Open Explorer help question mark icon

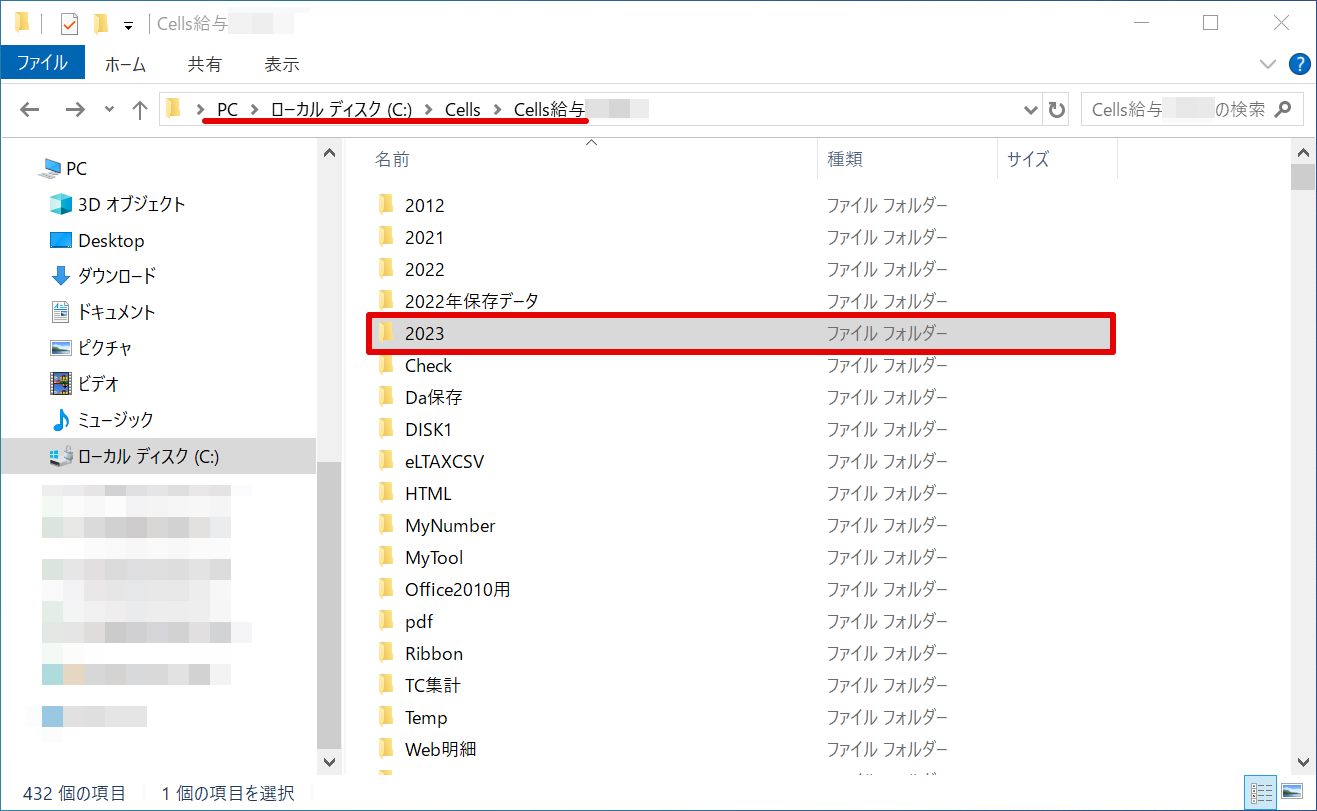(x=1299, y=64)
